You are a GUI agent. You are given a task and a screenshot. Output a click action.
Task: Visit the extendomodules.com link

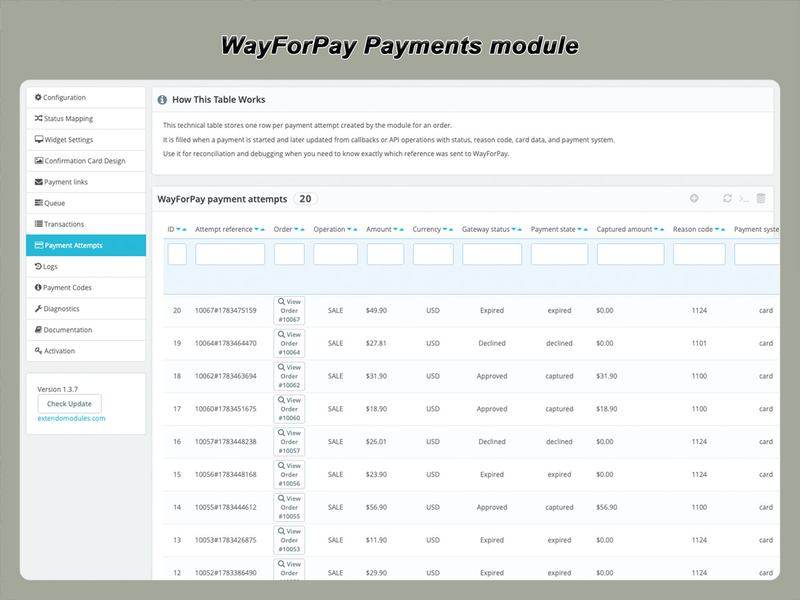click(x=71, y=418)
